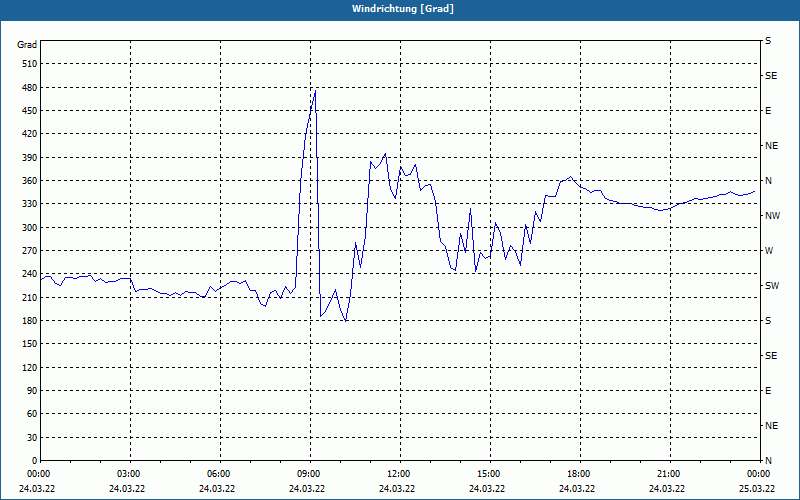Click the 15:00 time label
This screenshot has height=500, width=800.
click(x=489, y=474)
